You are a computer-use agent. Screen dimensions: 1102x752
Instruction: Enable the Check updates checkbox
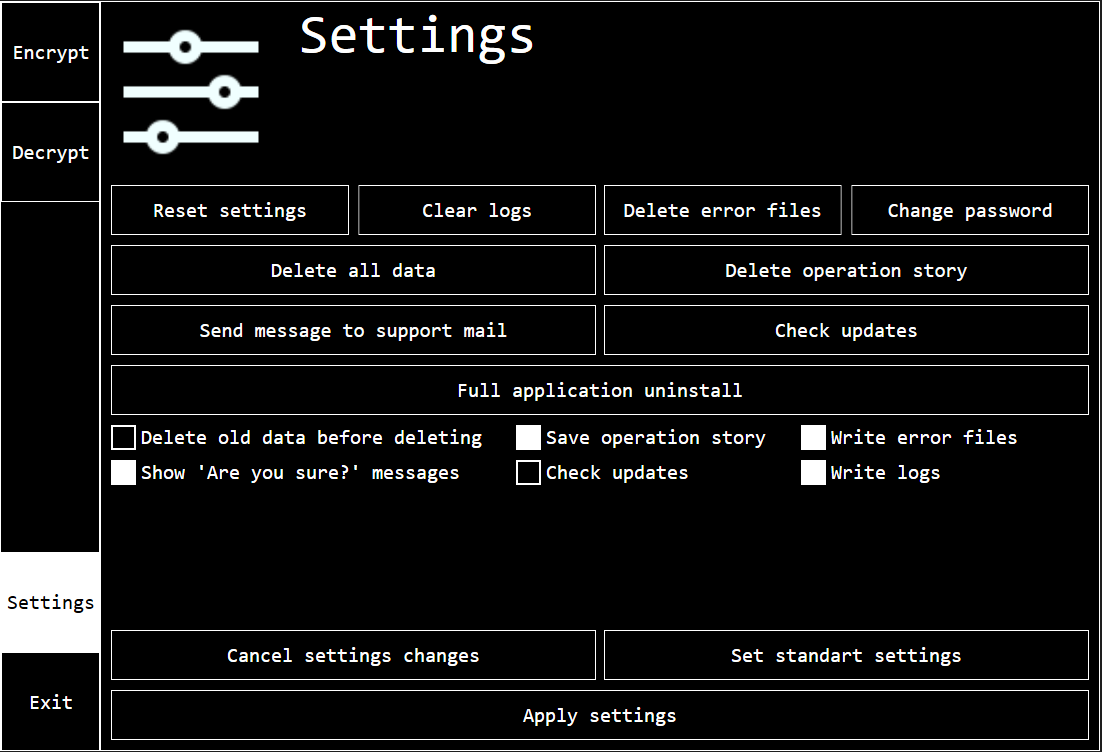pos(529,472)
